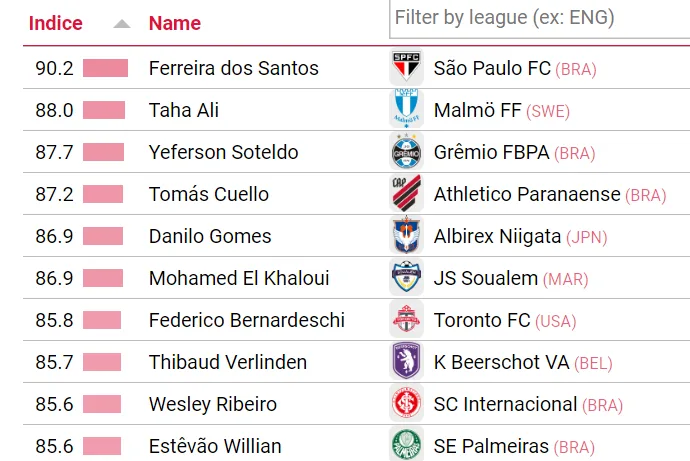Select the Grêmio FBPA team link
This screenshot has width=690, height=461.
(492, 152)
